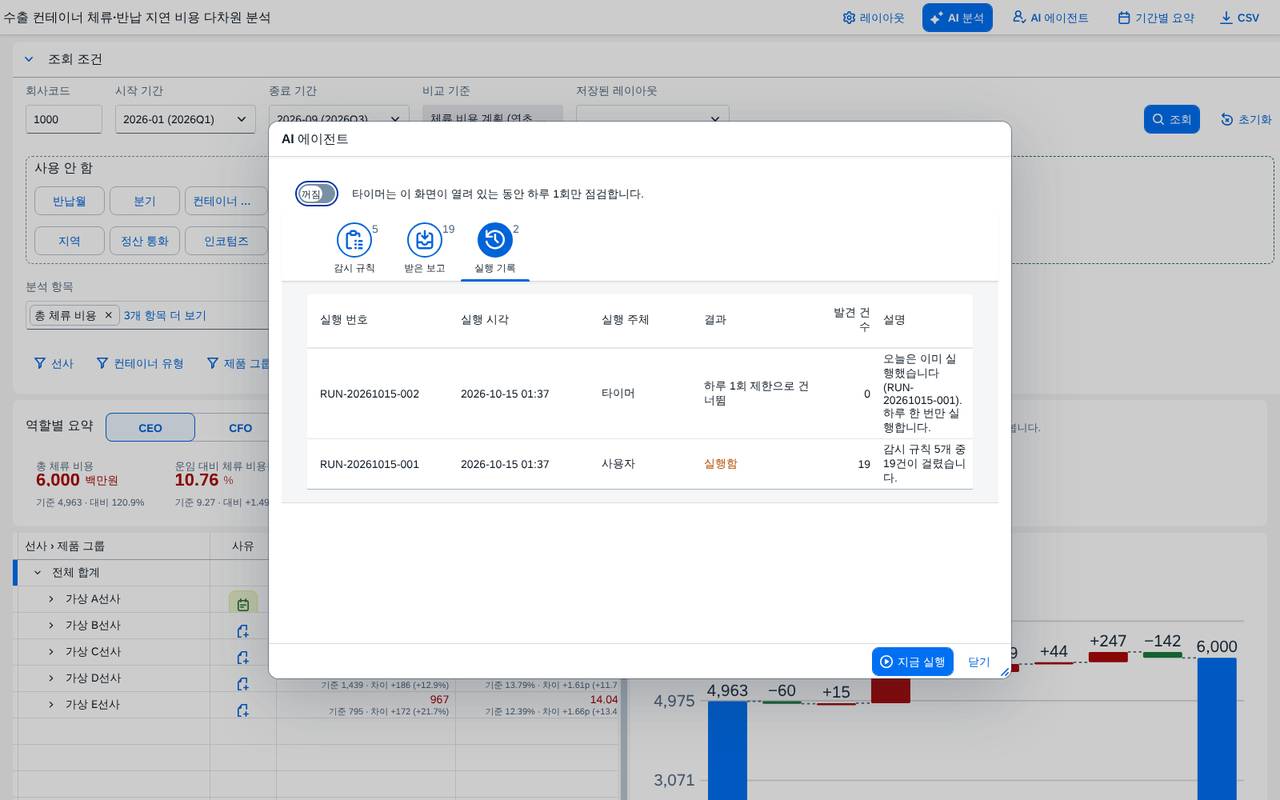Click run number RUN-20261015-002
This screenshot has width=1280, height=800.
tap(369, 394)
